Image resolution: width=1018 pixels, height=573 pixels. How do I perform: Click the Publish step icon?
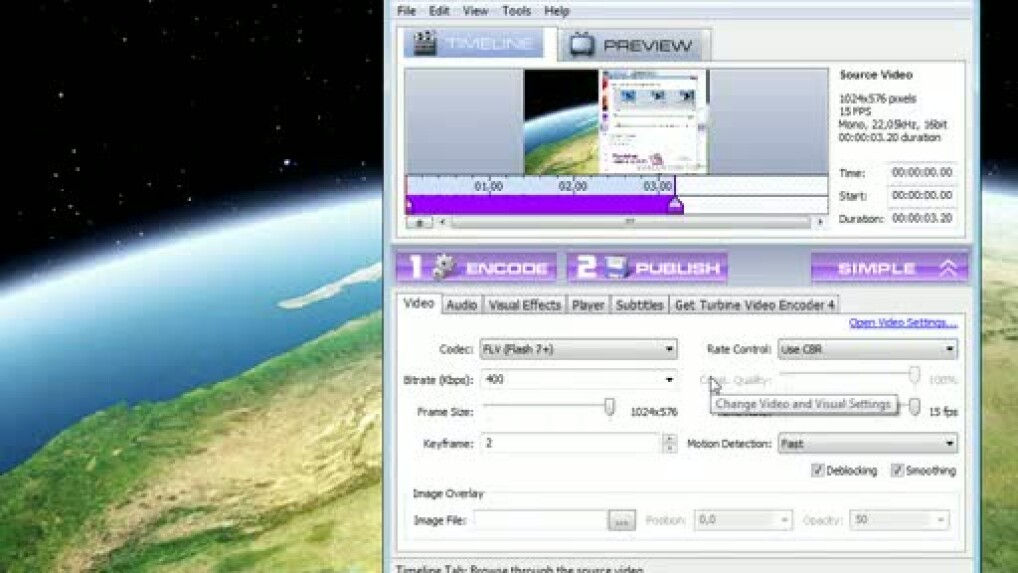[615, 267]
